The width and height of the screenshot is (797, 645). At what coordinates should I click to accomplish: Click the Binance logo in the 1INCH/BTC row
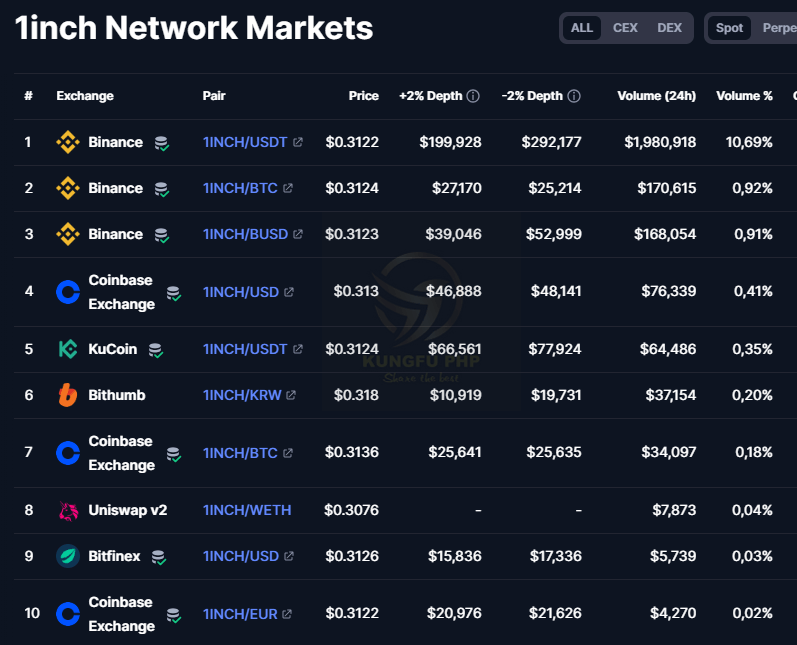tap(68, 188)
